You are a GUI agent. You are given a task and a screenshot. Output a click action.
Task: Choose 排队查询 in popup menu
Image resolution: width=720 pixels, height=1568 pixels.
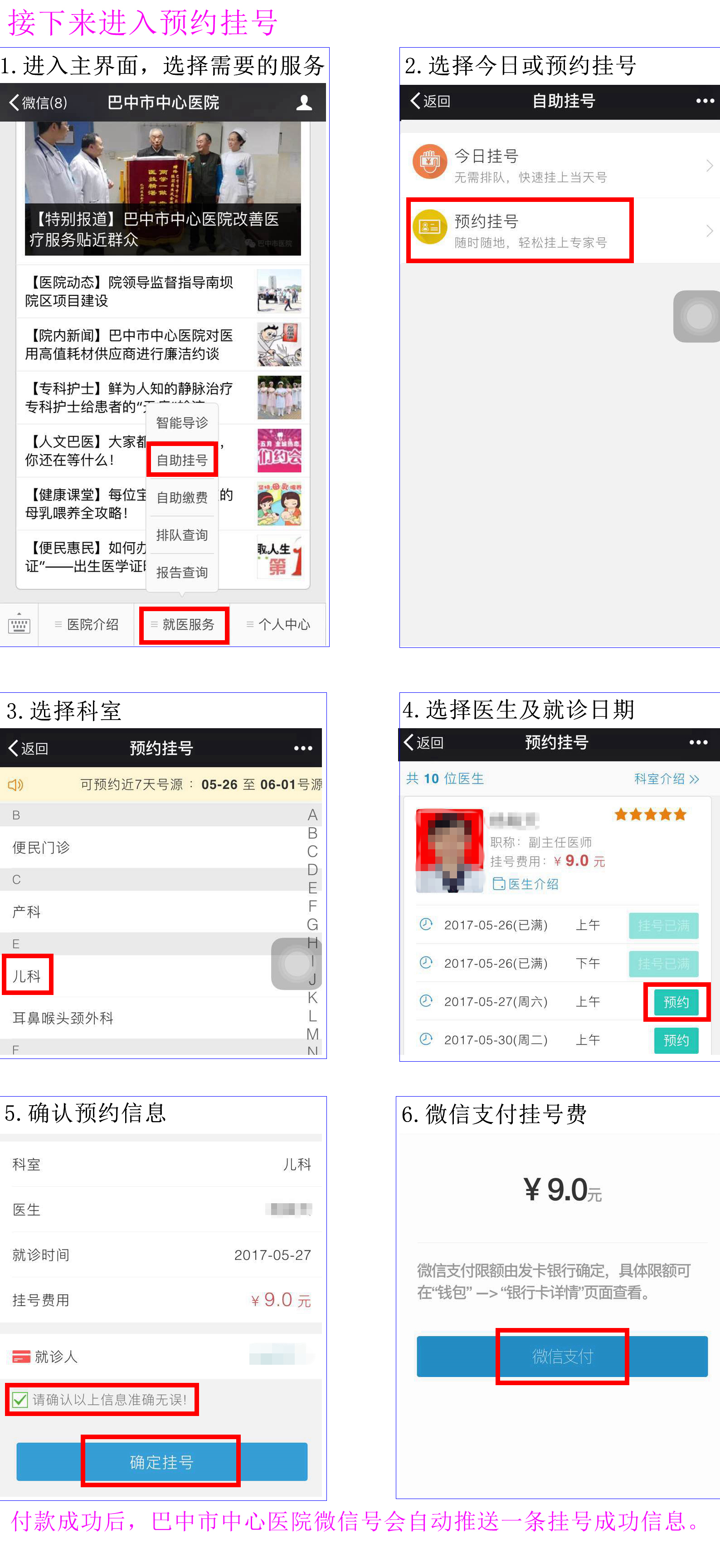[x=182, y=535]
